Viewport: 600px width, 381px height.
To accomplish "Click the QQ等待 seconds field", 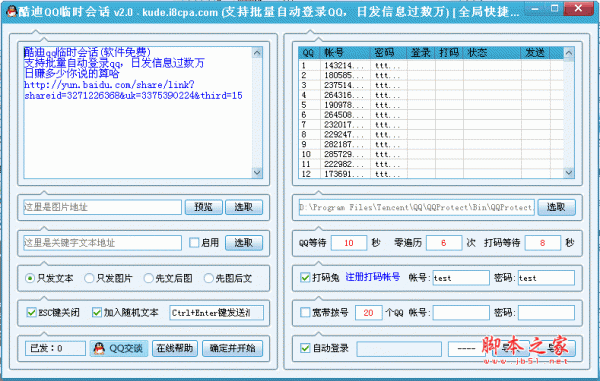I will (349, 243).
